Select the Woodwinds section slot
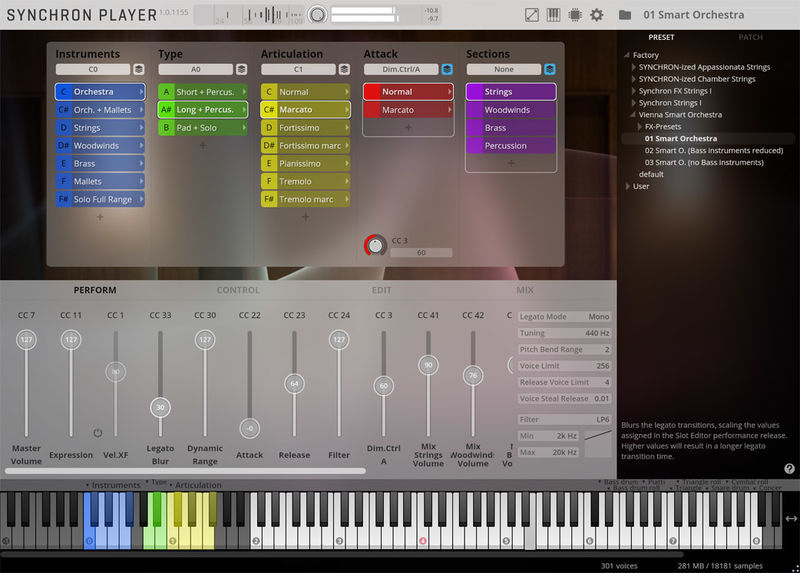This screenshot has height=573, width=800. pyautogui.click(x=511, y=110)
